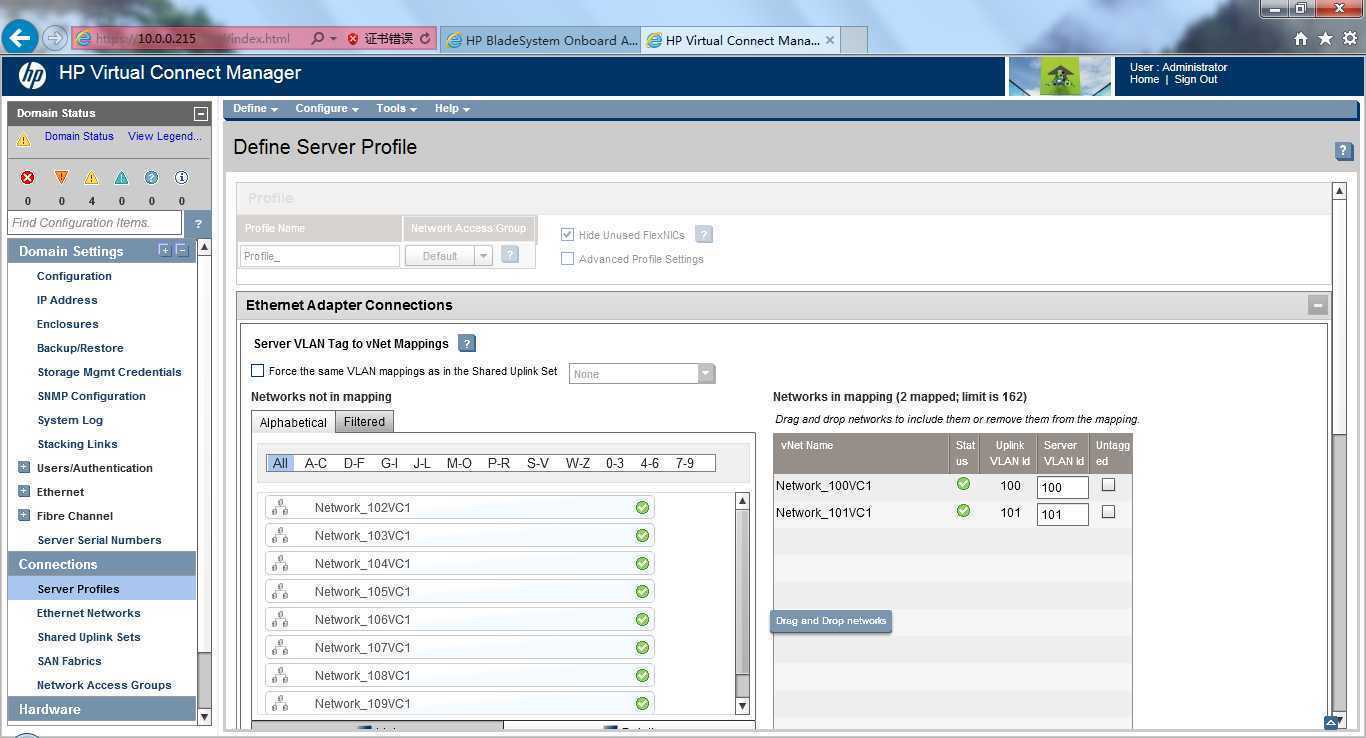This screenshot has width=1366, height=738.
Task: Click the certificate error red shield icon
Action: 353,39
